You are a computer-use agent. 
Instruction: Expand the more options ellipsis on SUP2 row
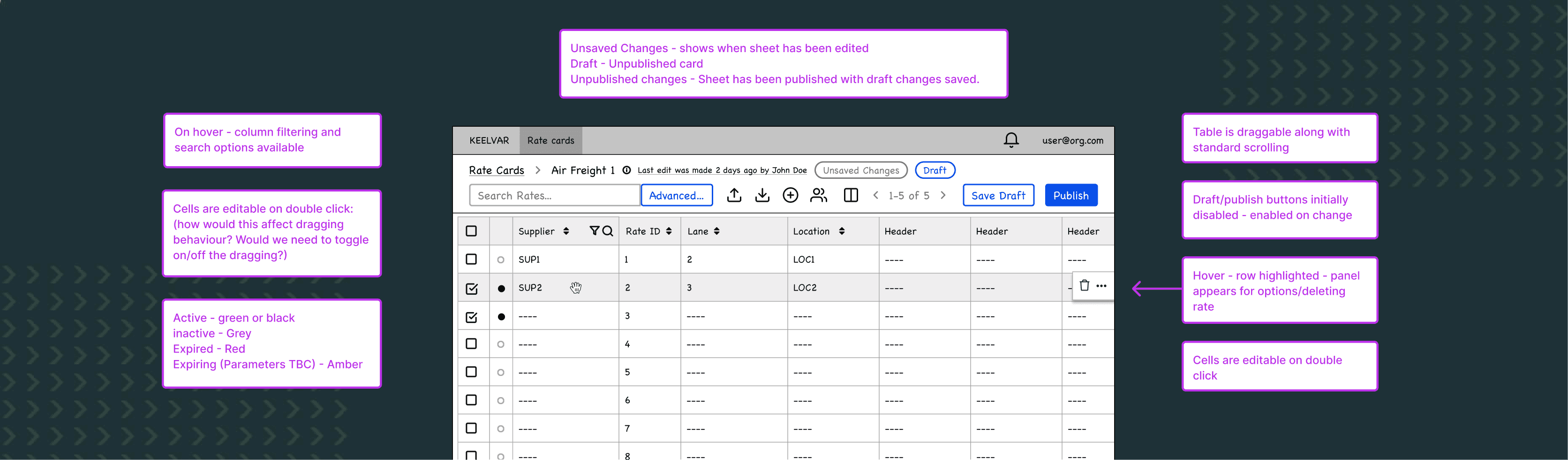[1102, 285]
